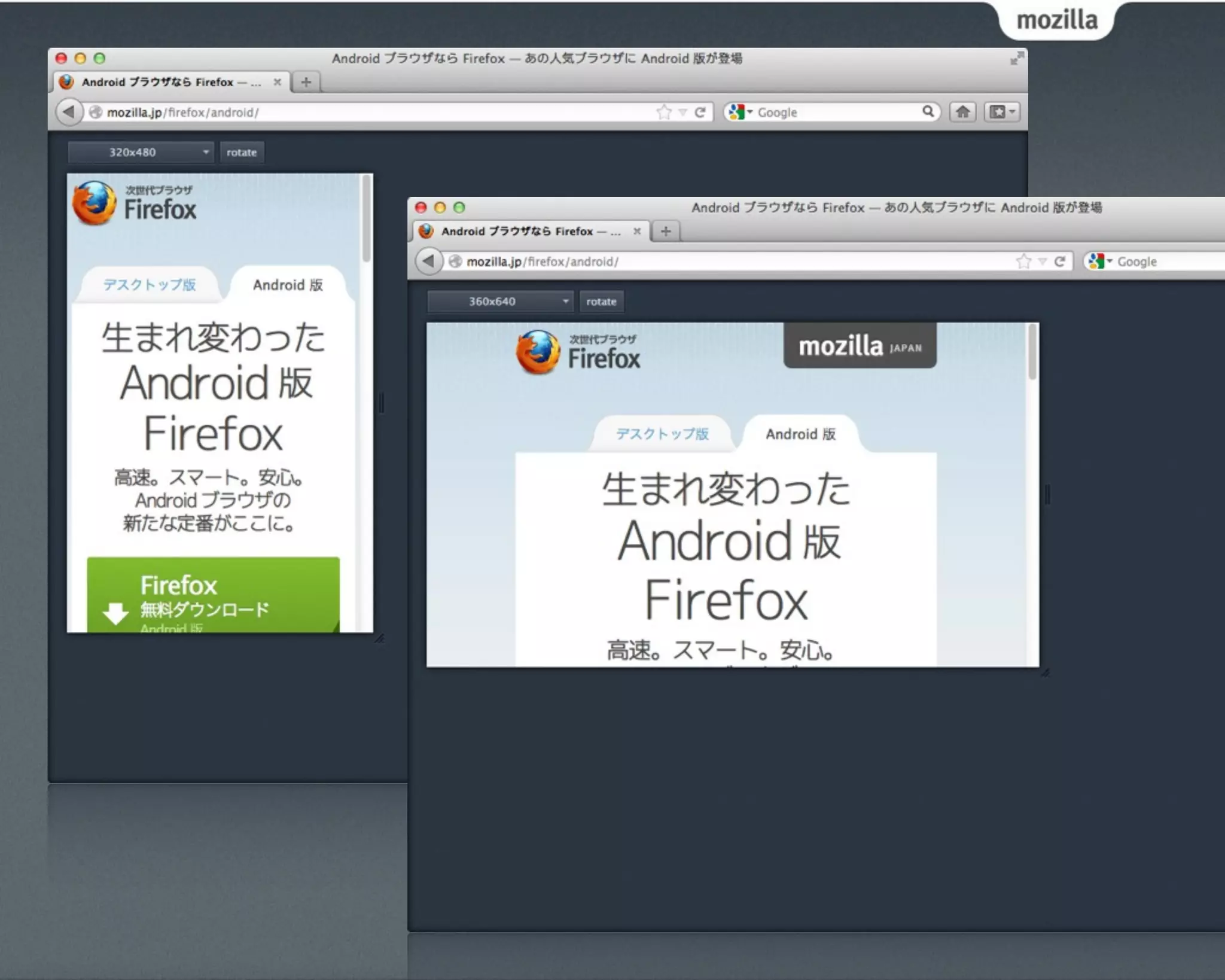This screenshot has height=980, width=1225.
Task: Reload the page in the front window
Action: click(1059, 261)
